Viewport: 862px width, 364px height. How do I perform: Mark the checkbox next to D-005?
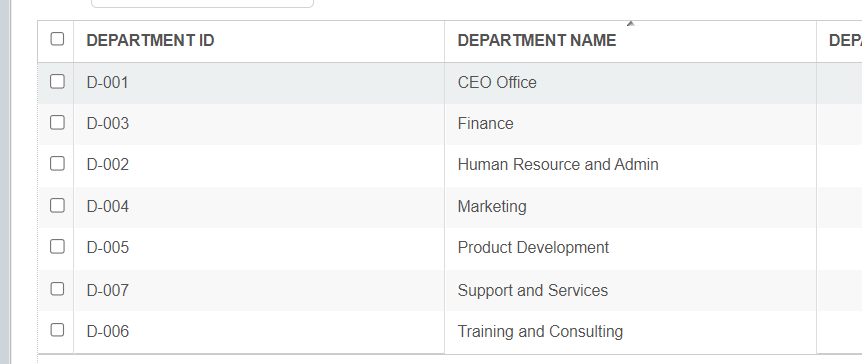point(57,247)
